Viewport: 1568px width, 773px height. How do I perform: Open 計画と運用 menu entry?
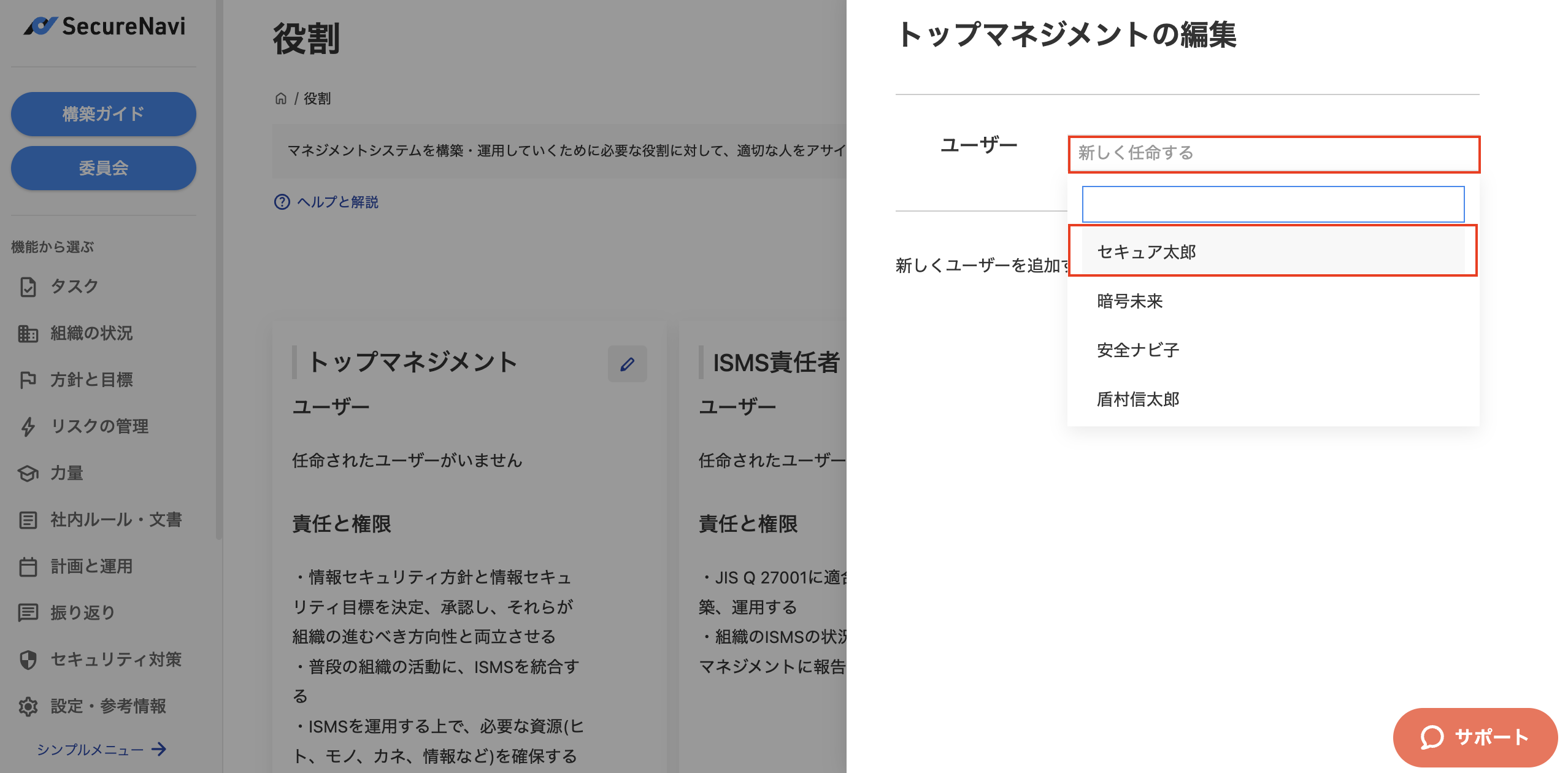91,566
